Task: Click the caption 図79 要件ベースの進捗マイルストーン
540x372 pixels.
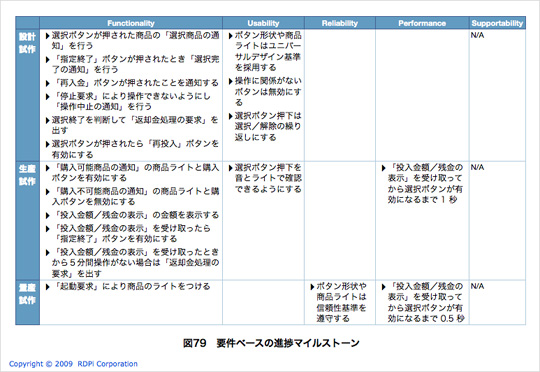Action: coord(271,343)
